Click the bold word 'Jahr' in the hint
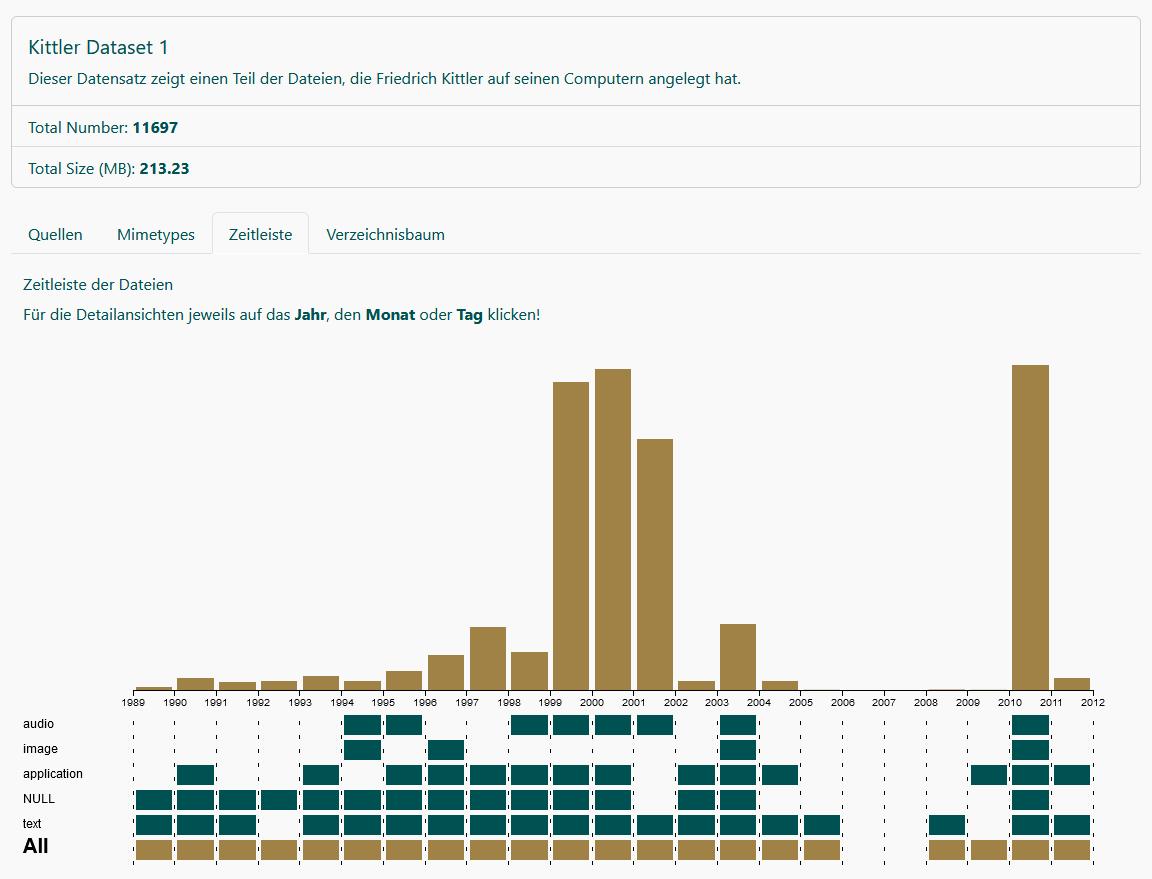 [x=310, y=315]
